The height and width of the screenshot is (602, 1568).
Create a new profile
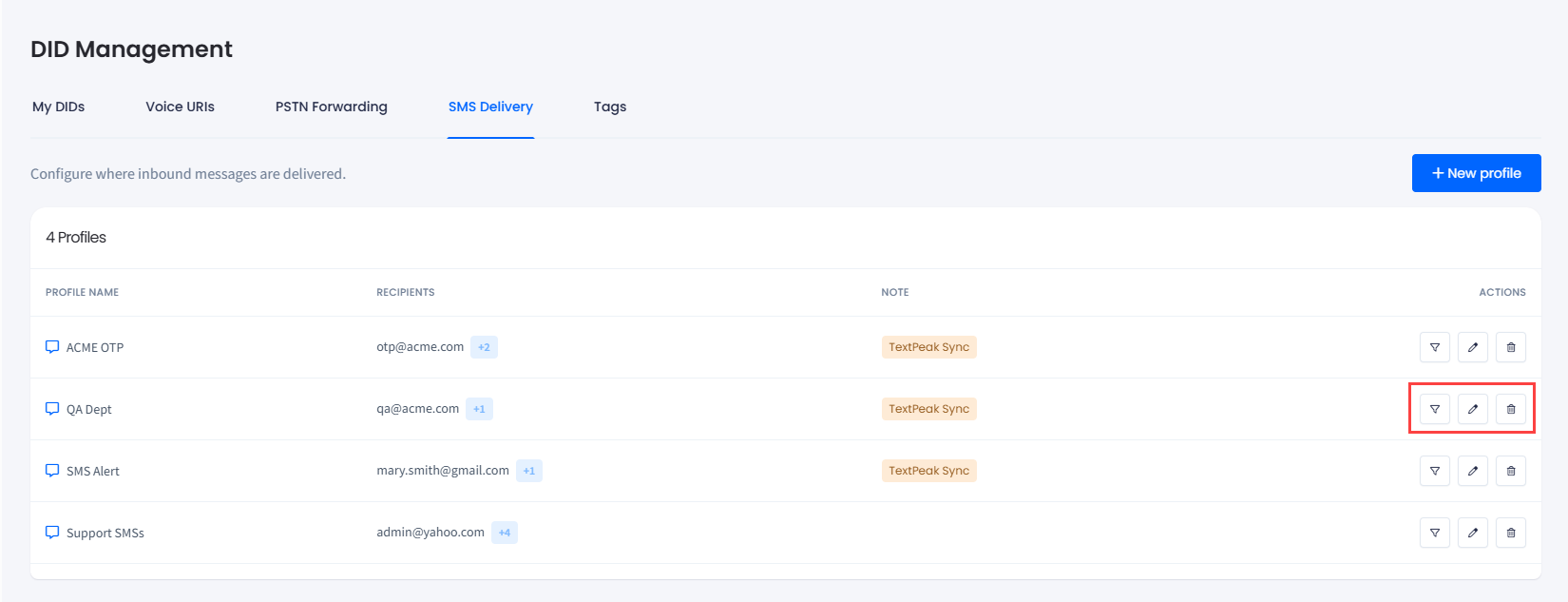tap(1477, 173)
